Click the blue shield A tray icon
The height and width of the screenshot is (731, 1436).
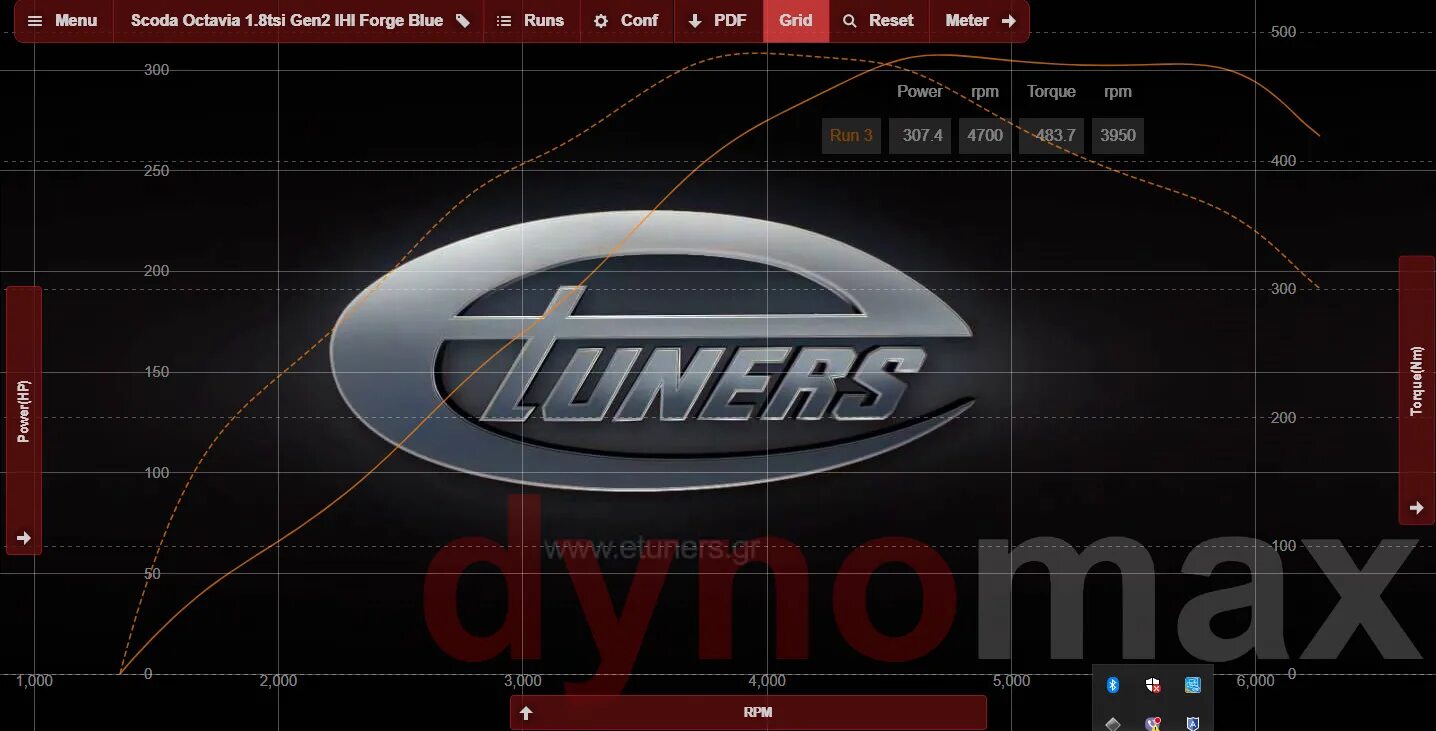tap(1192, 723)
